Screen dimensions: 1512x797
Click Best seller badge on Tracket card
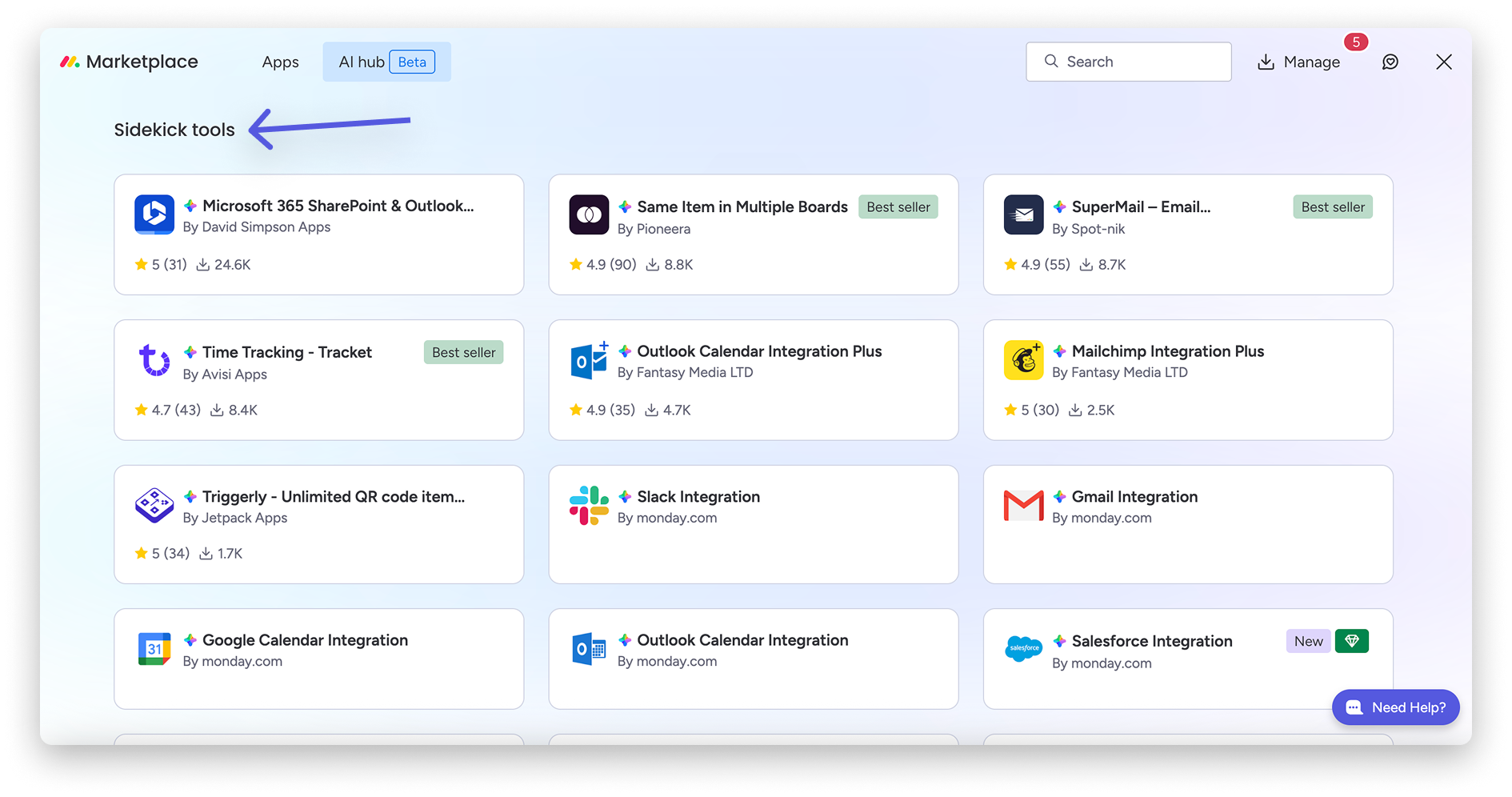[x=464, y=353]
